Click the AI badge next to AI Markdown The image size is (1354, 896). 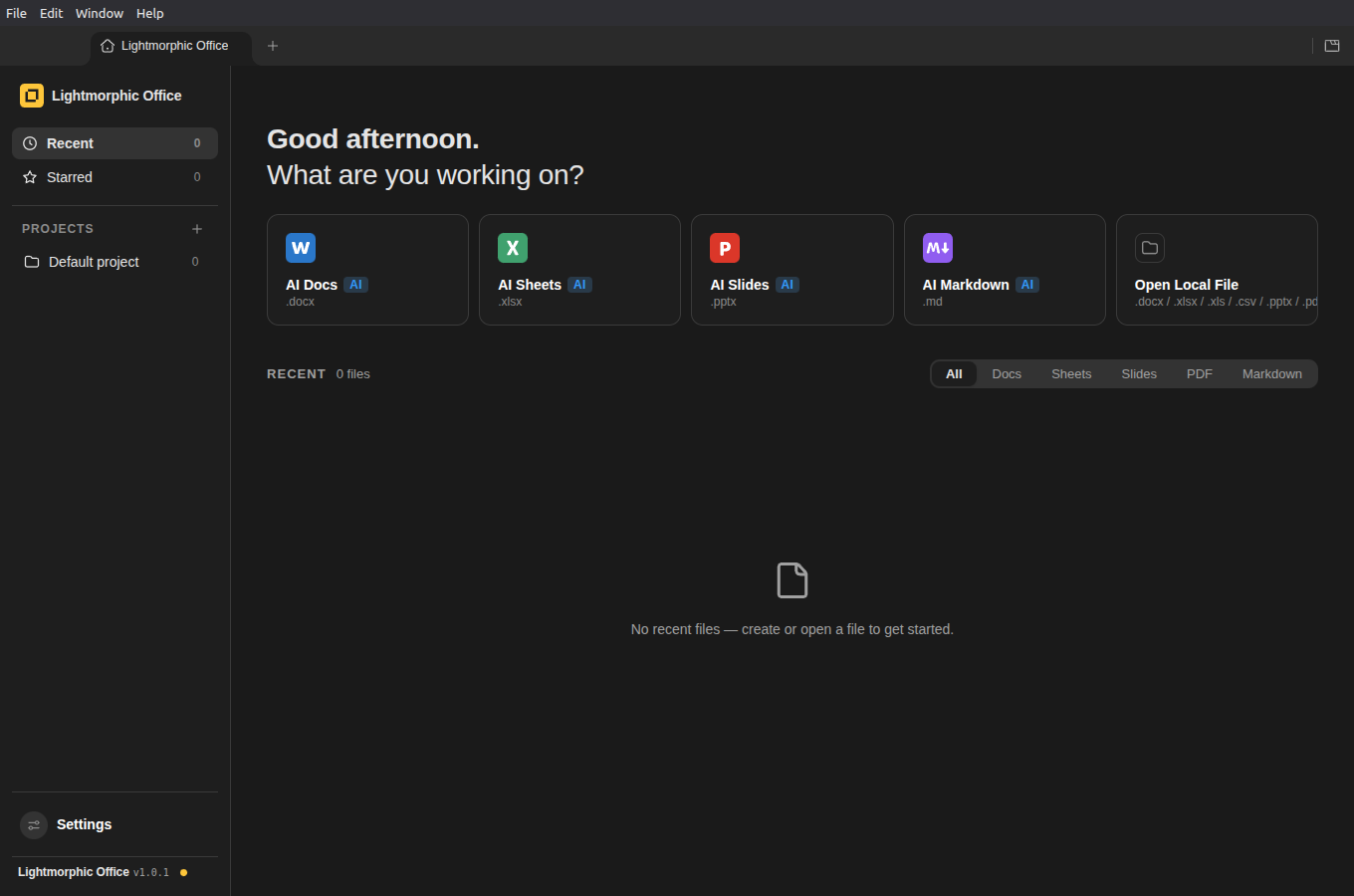coord(1027,285)
